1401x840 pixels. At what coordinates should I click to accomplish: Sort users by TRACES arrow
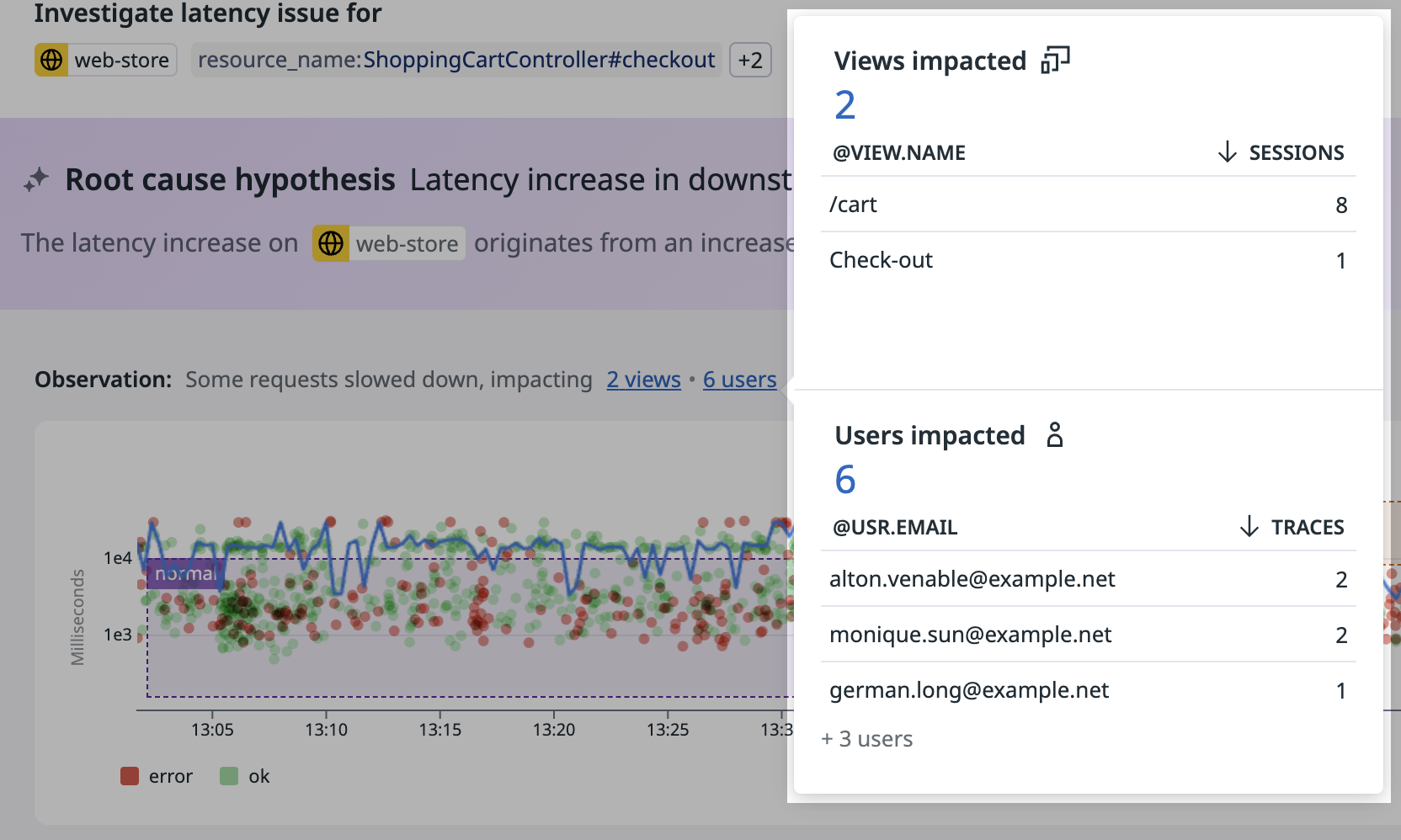click(x=1249, y=527)
